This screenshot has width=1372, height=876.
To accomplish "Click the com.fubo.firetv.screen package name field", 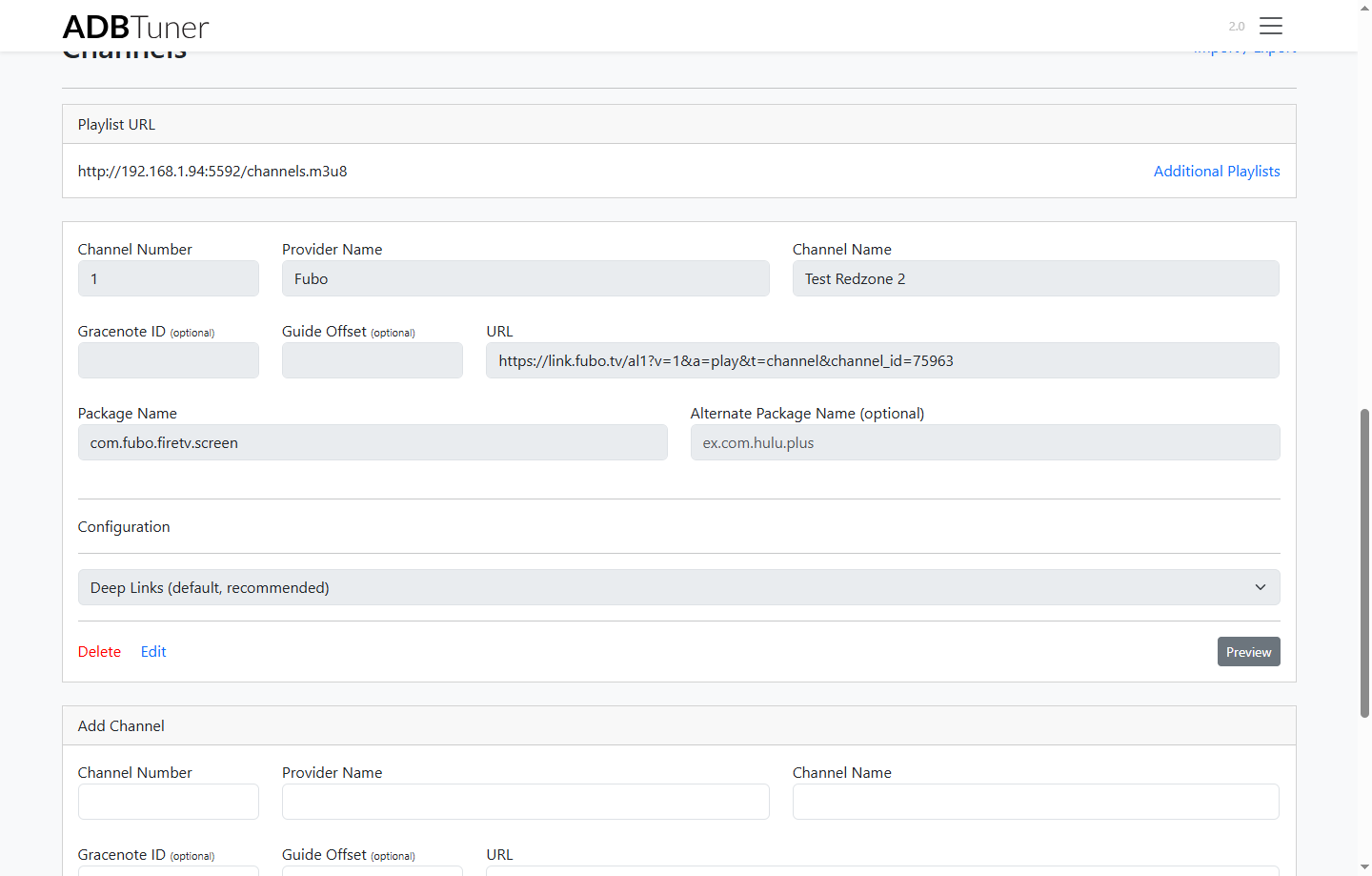I will pyautogui.click(x=372, y=443).
